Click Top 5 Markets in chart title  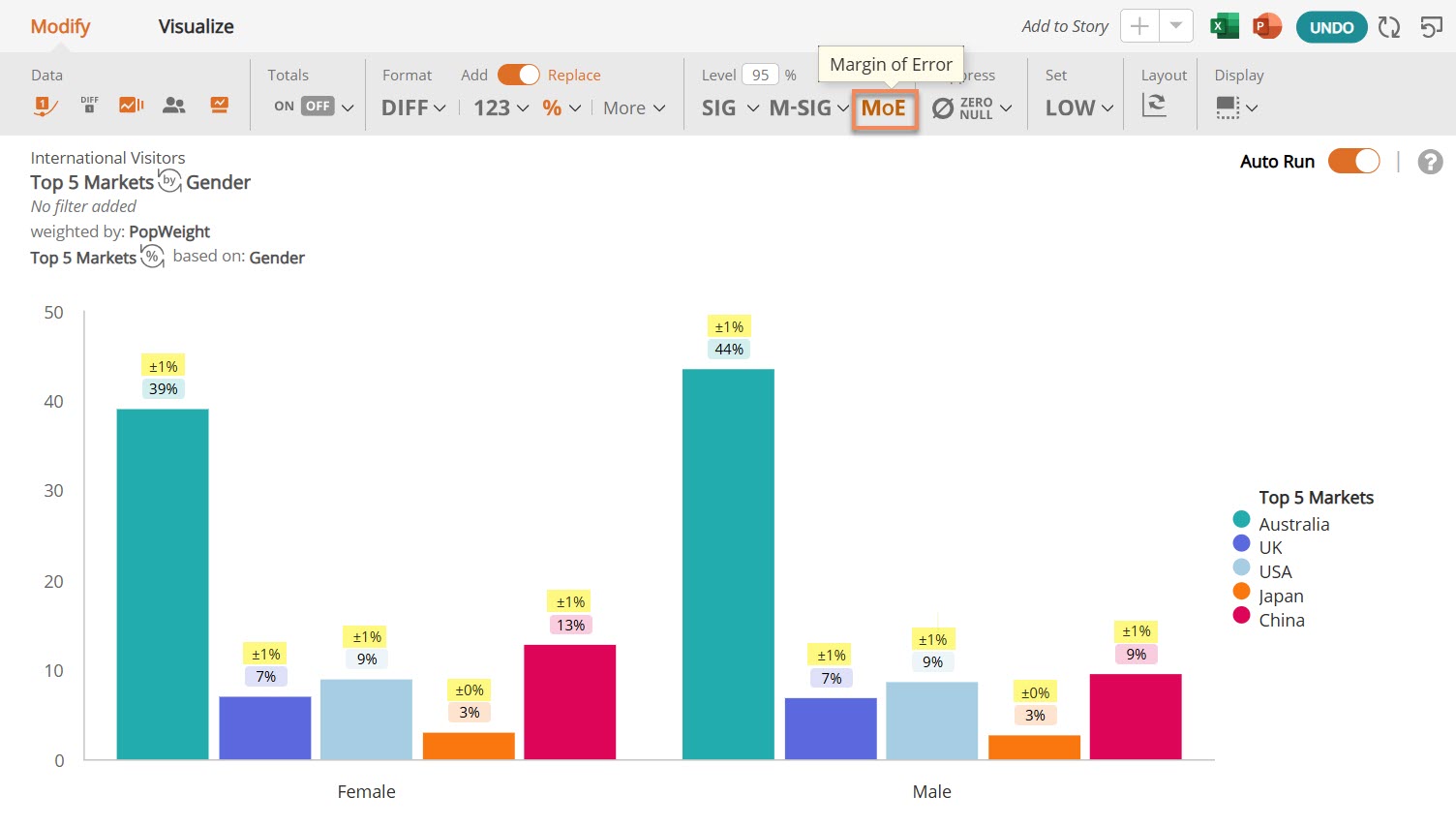(92, 182)
